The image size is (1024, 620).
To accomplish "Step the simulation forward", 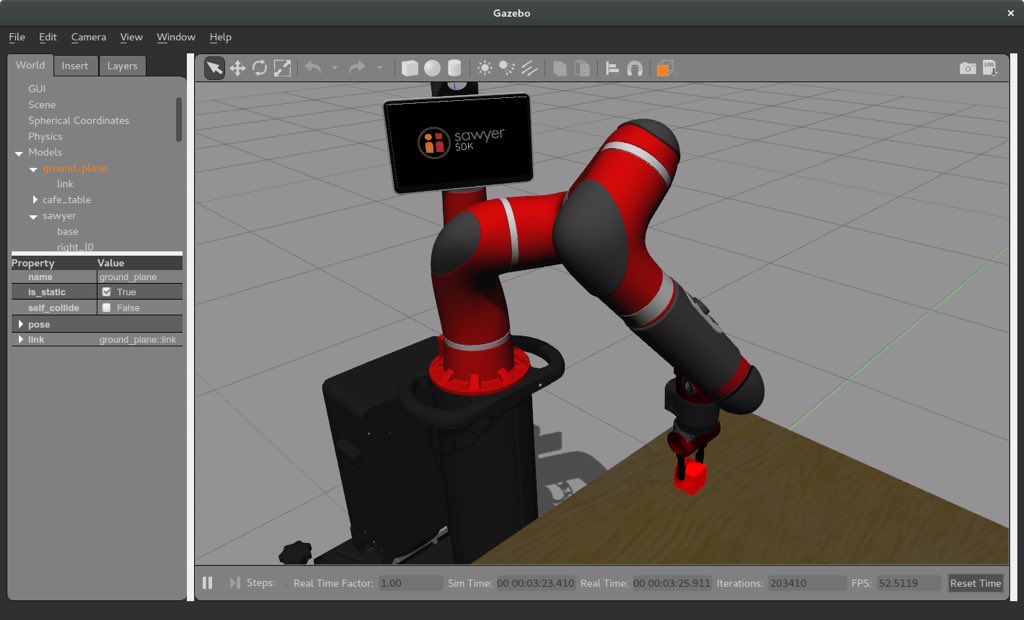I will click(234, 583).
